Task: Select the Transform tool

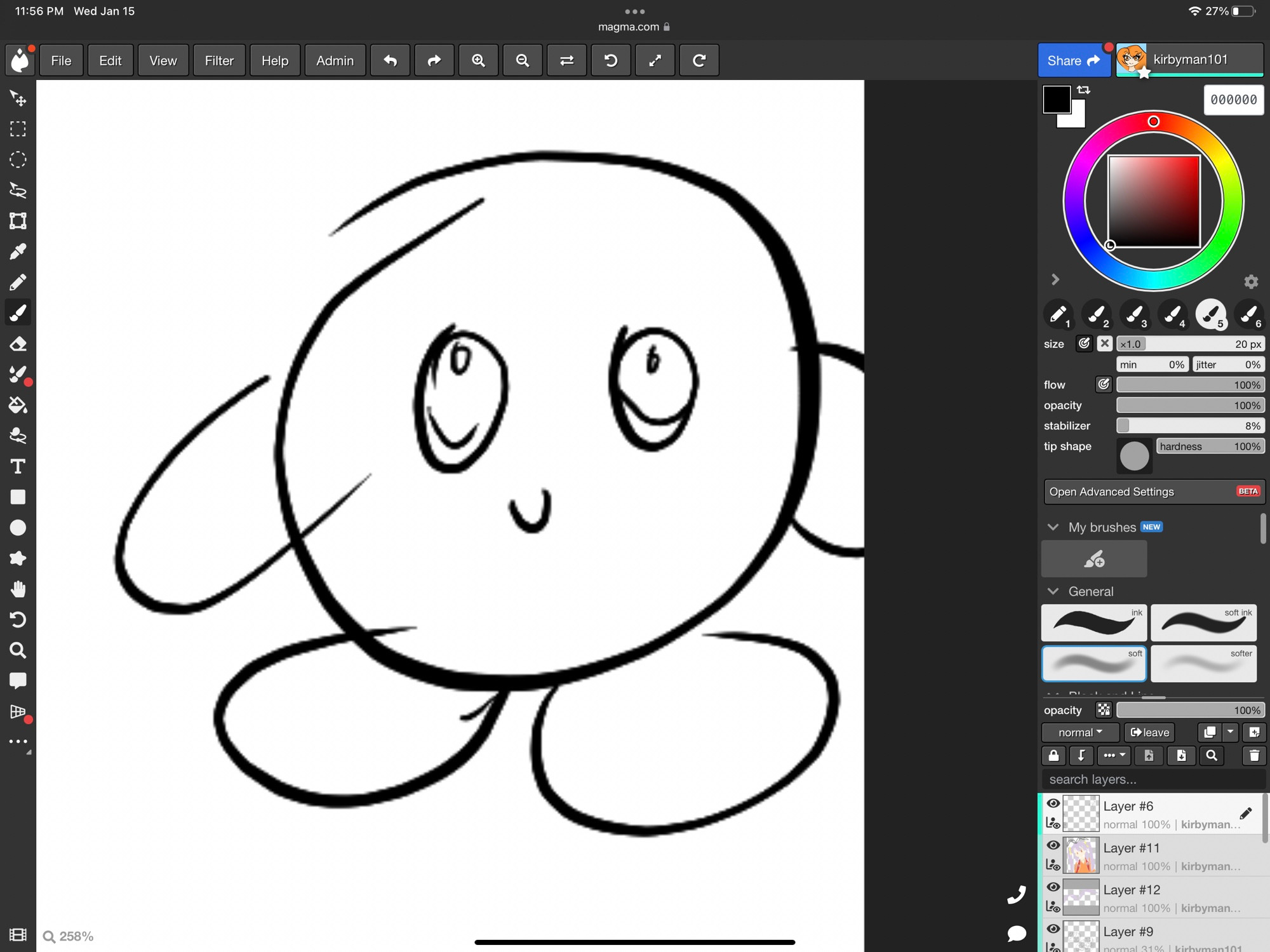Action: coord(18,221)
